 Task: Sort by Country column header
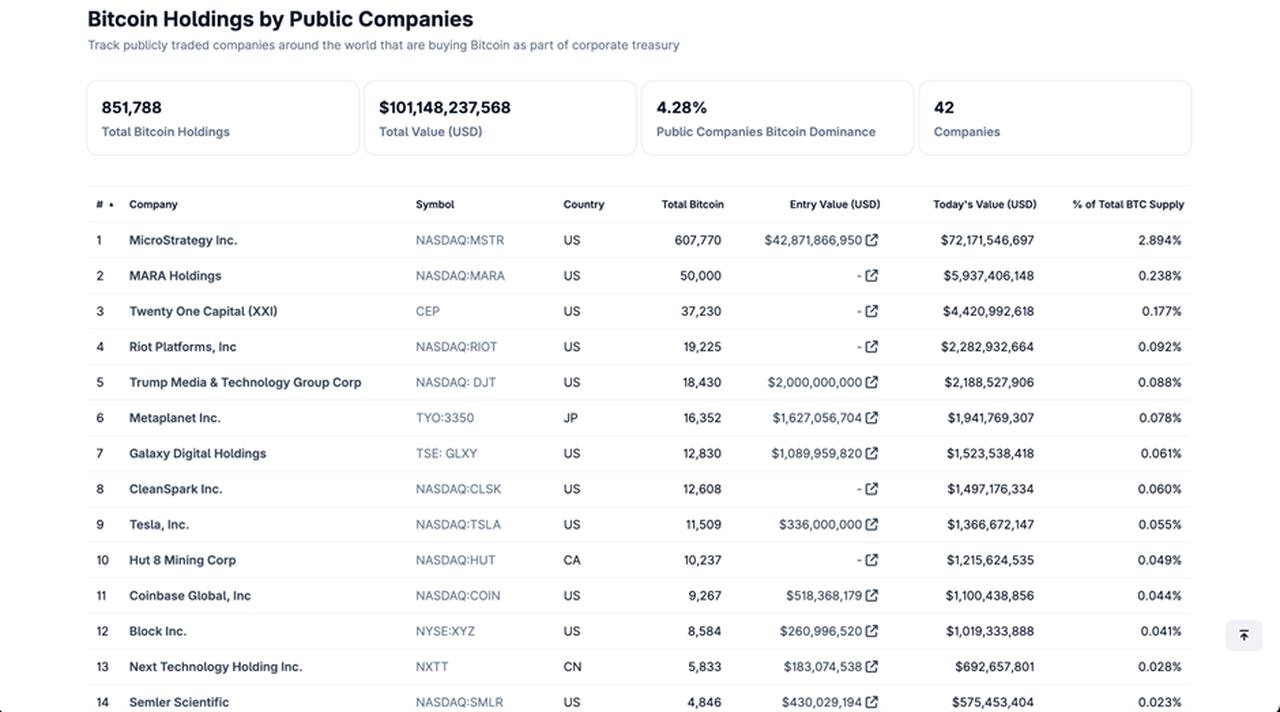click(x=584, y=204)
